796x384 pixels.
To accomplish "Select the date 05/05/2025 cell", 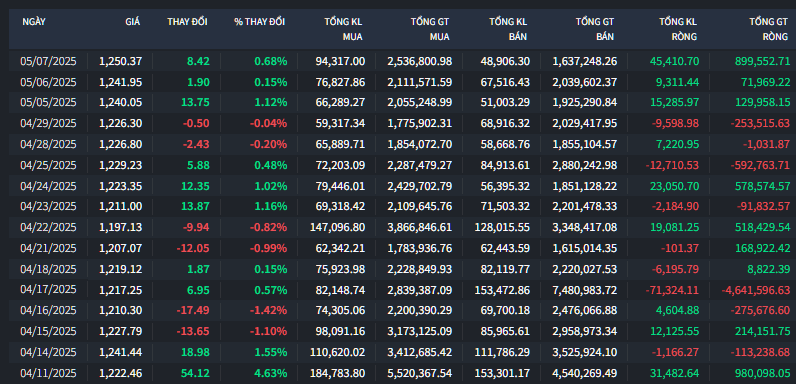I will tap(48, 103).
